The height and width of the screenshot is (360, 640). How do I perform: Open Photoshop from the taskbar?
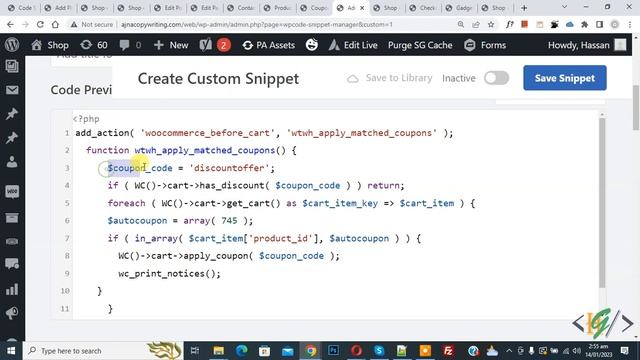[x=333, y=351]
